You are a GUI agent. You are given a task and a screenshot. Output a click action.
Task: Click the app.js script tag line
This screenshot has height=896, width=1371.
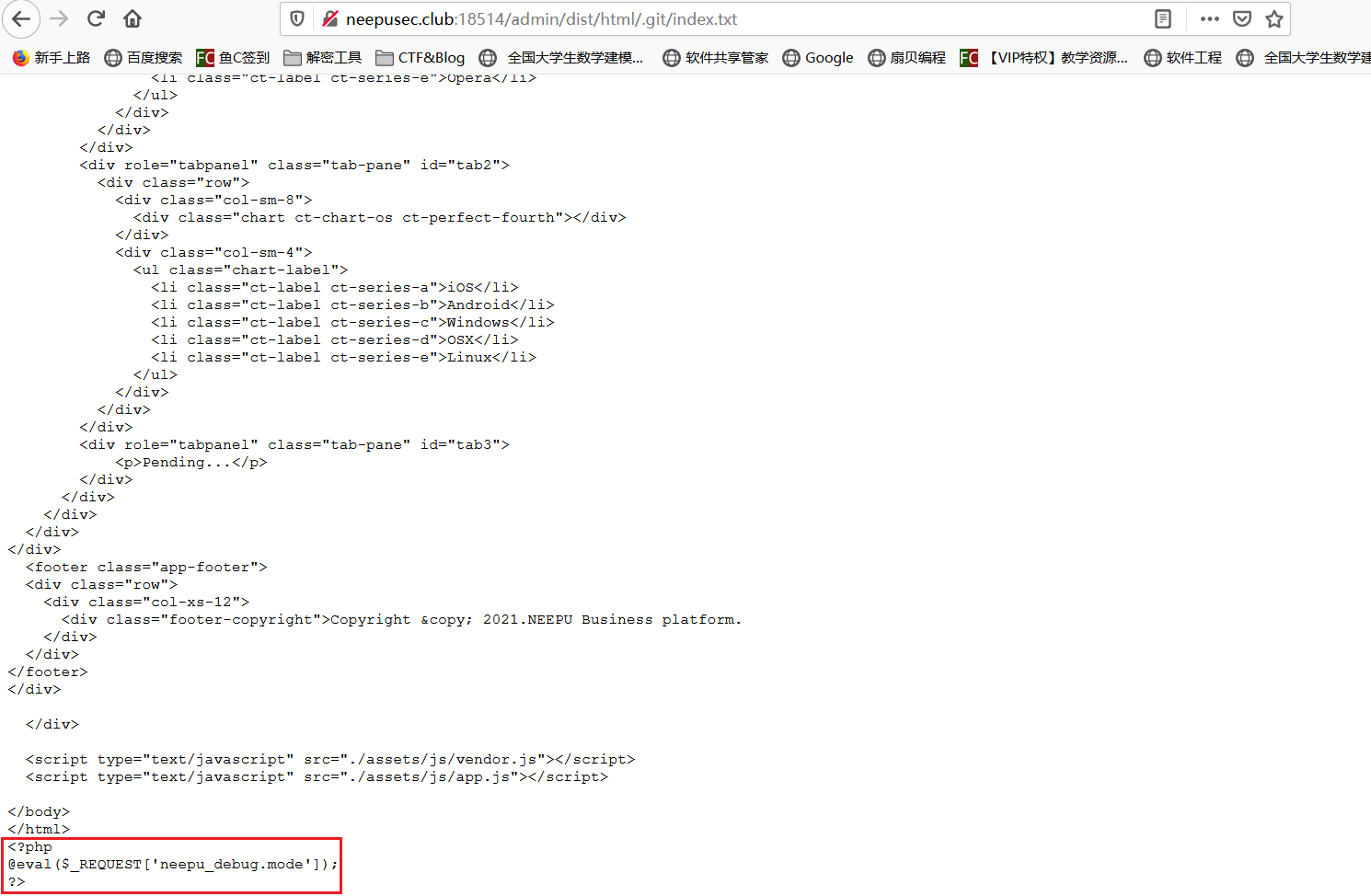[317, 777]
